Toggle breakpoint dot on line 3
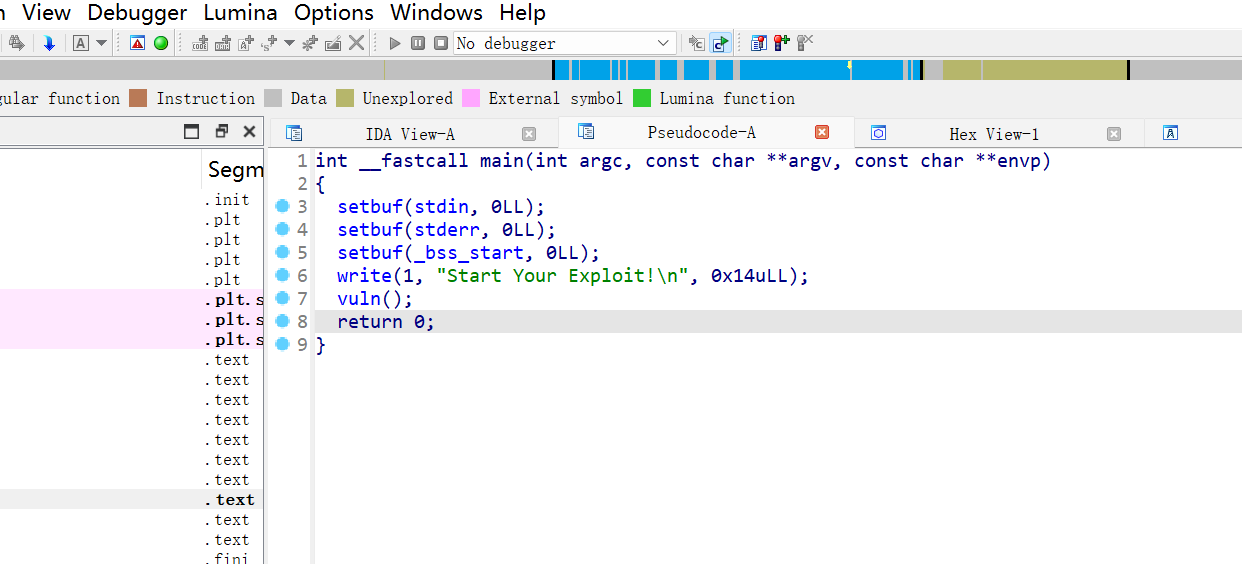1242x564 pixels. (282, 206)
